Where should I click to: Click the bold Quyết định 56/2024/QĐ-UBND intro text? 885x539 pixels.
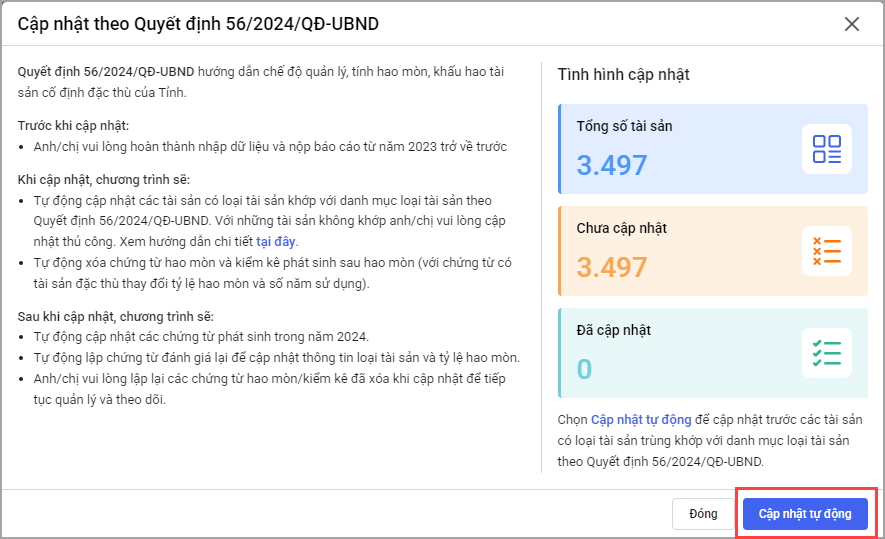pyautogui.click(x=106, y=72)
